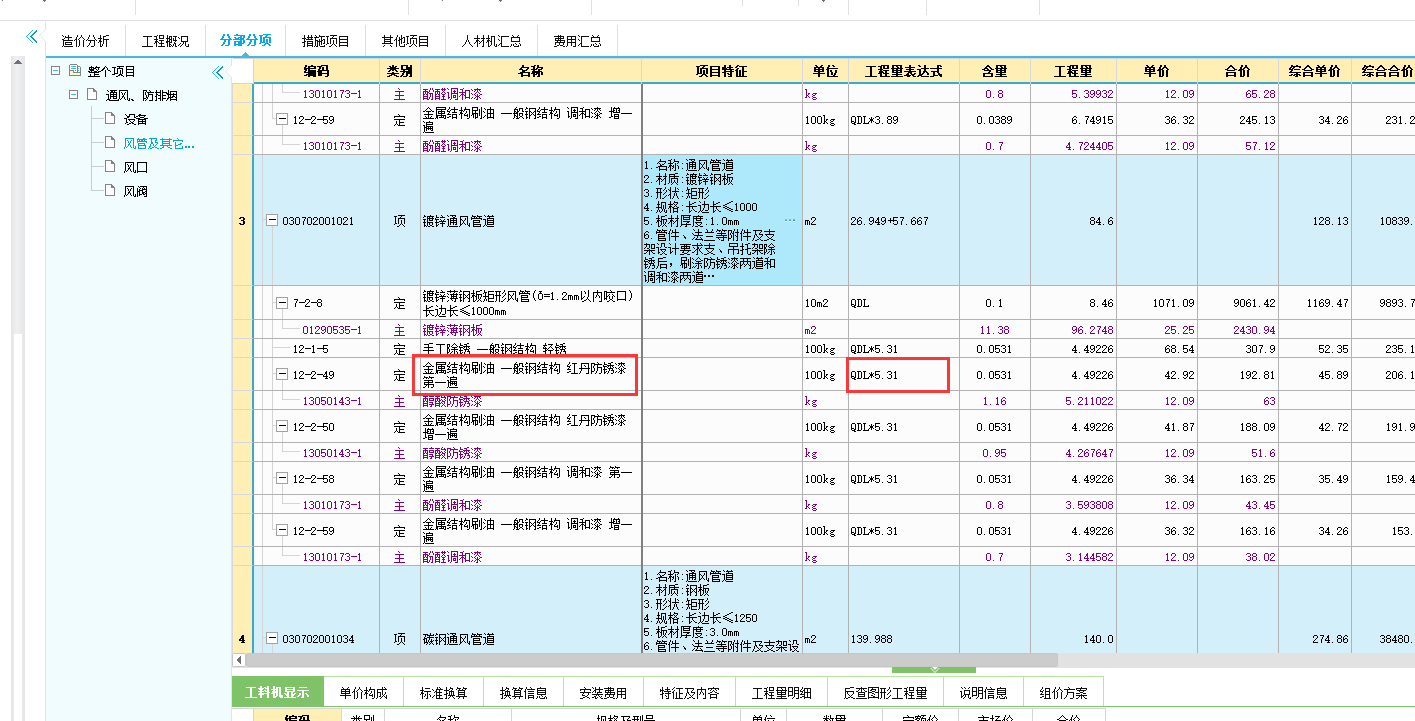Collapse the 12-2-59 row with QDL*3.89
Viewport: 1415px width, 721px height.
(282, 119)
